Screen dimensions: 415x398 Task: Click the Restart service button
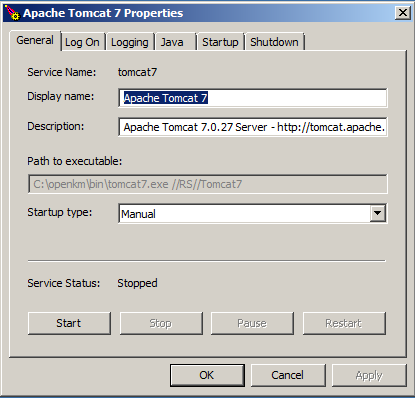344,323
